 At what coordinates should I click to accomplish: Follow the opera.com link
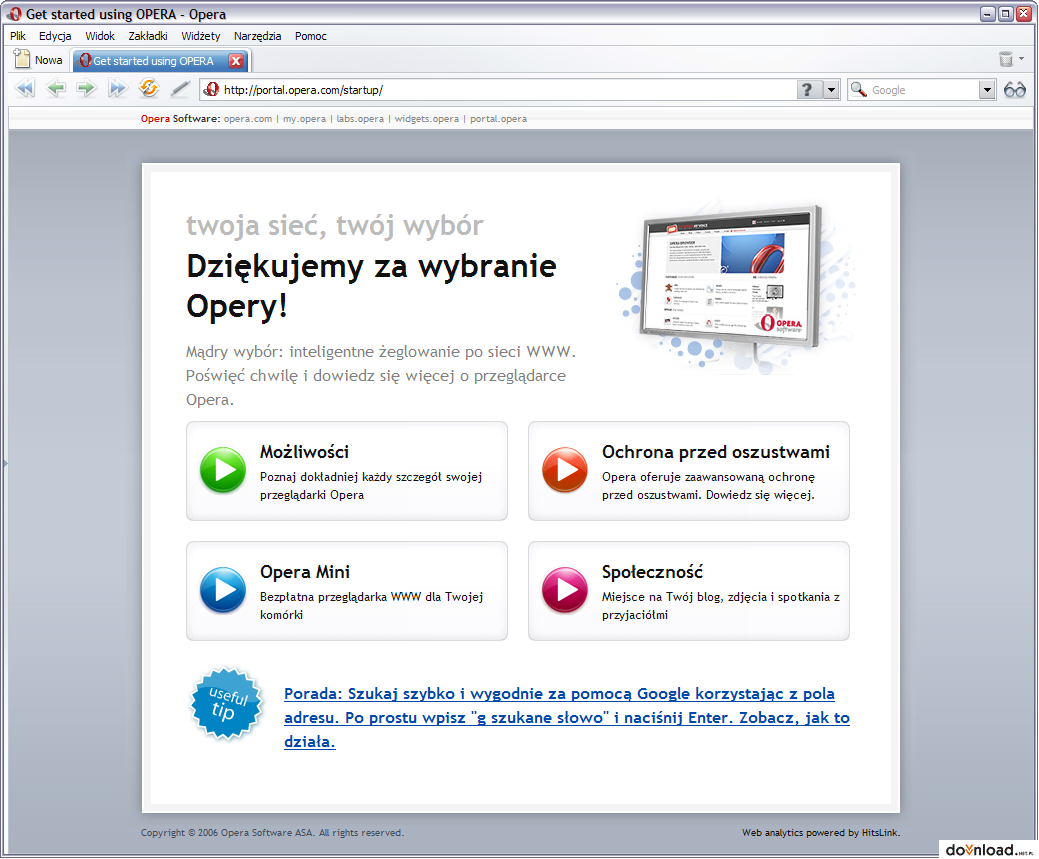[248, 119]
